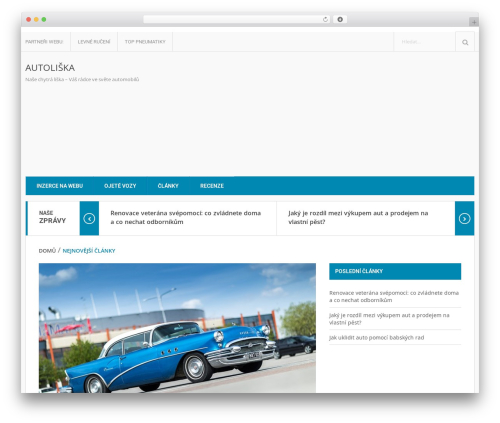
Task: Show previous news with left arrow
Action: pos(89,218)
